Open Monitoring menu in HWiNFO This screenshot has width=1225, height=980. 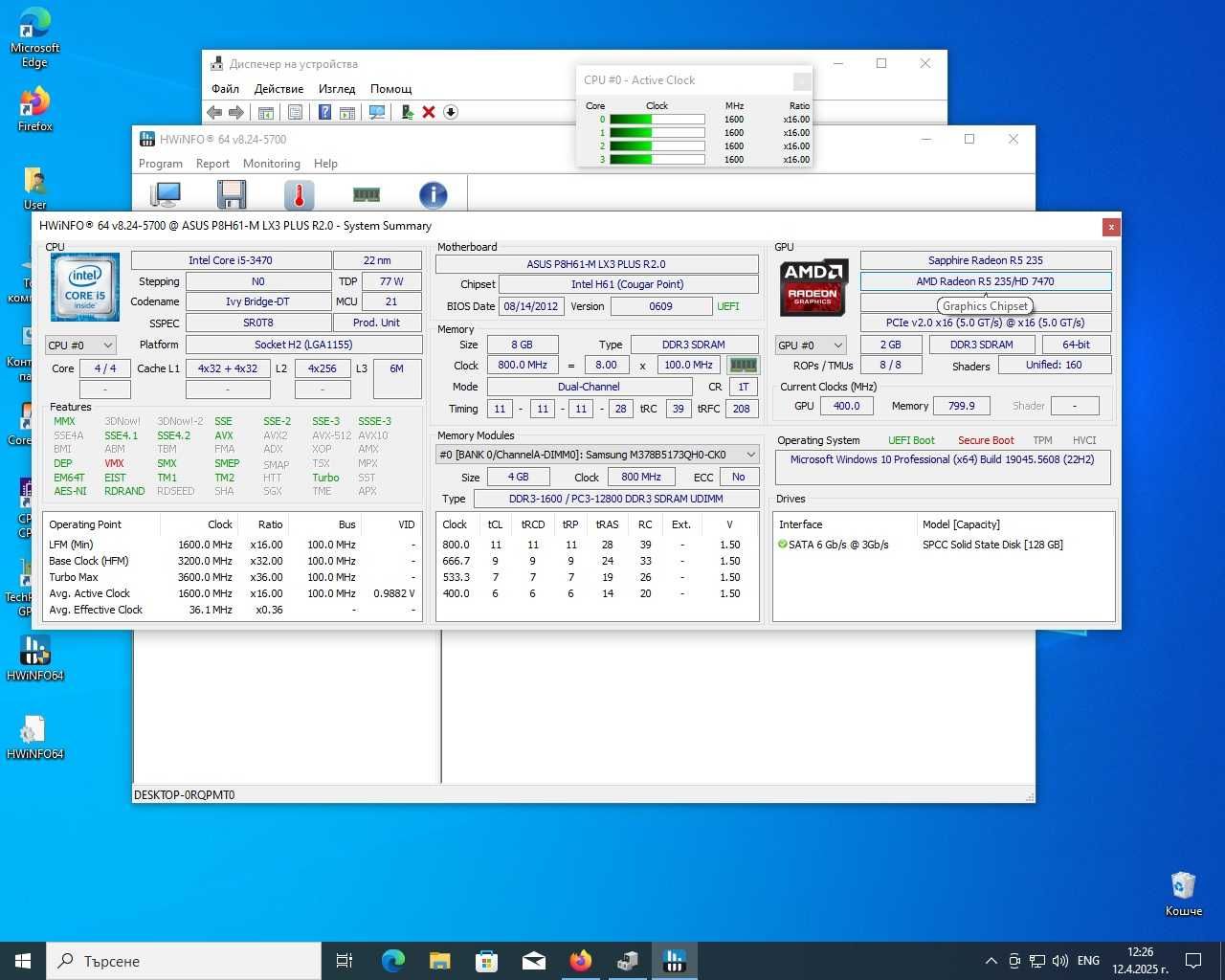point(272,164)
